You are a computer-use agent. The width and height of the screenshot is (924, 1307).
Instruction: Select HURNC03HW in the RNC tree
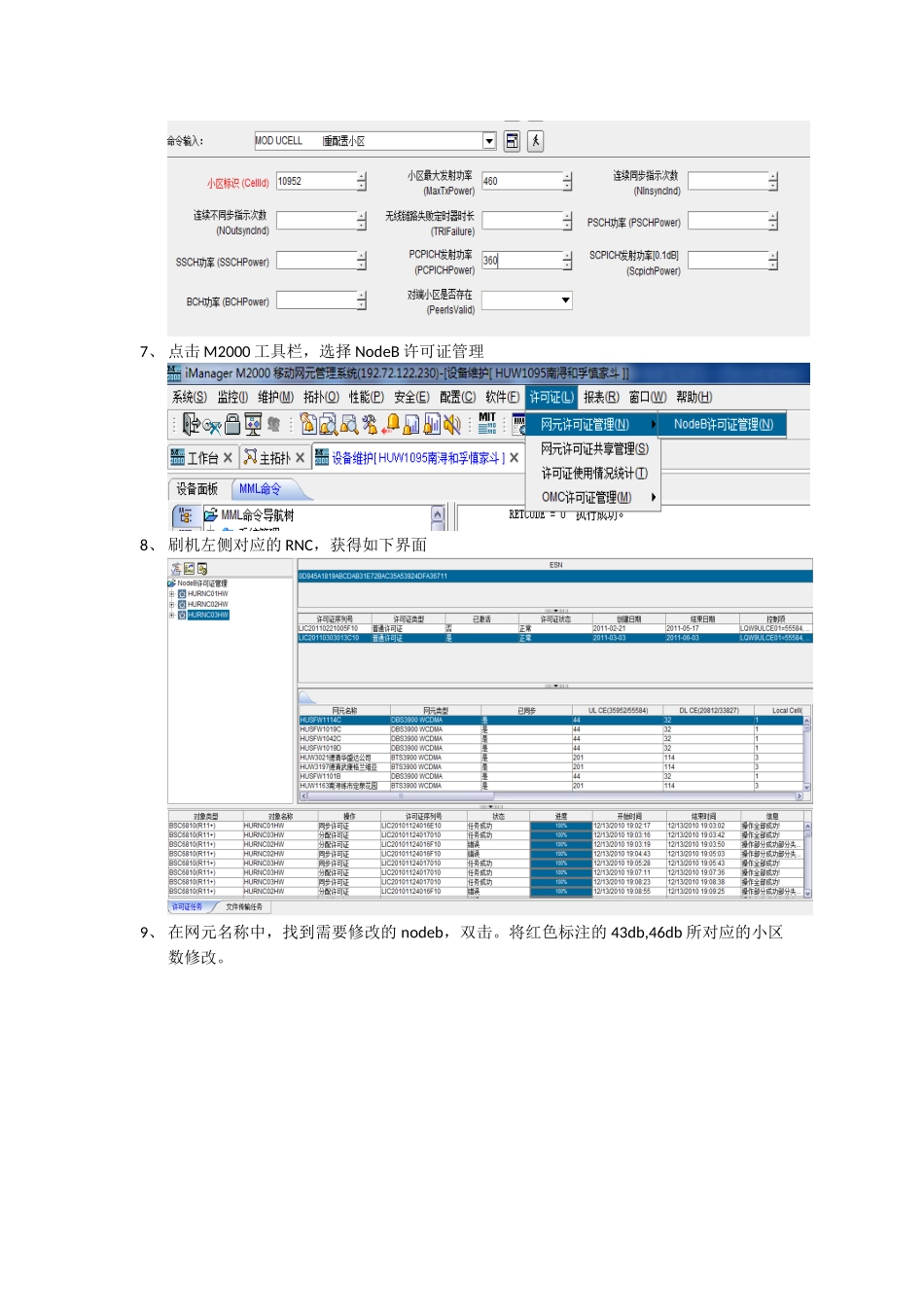(207, 615)
